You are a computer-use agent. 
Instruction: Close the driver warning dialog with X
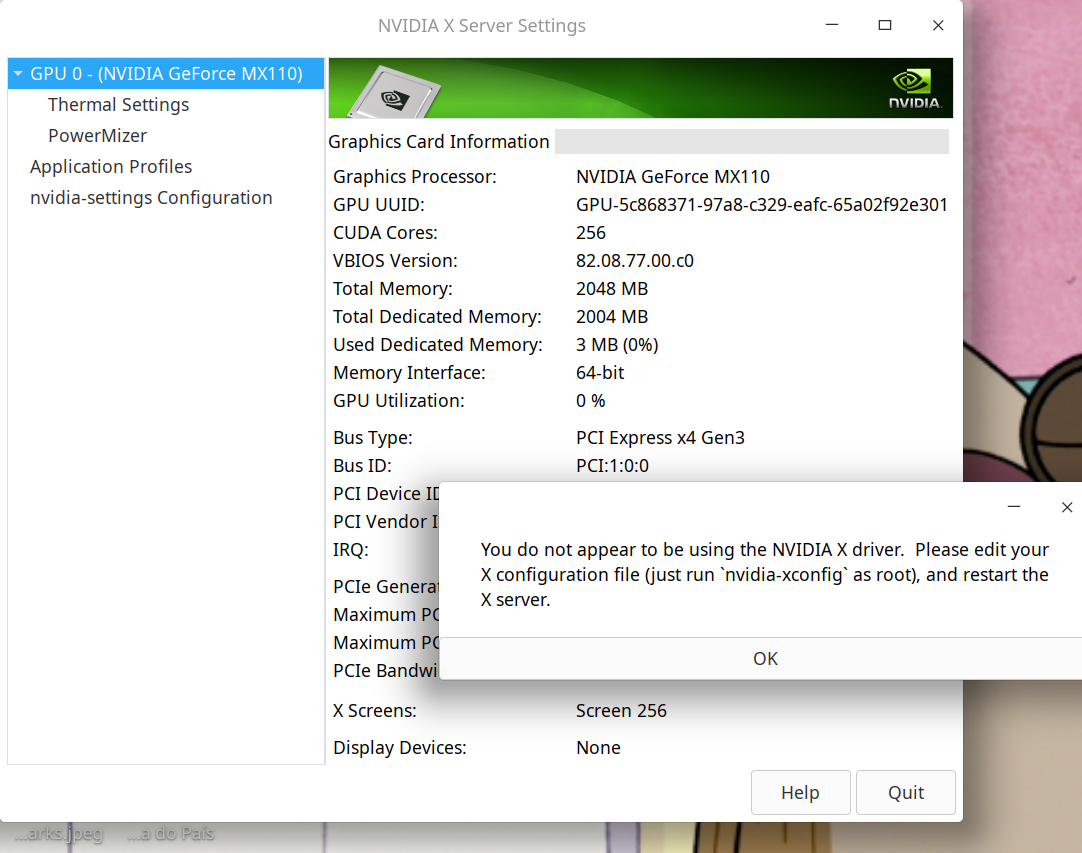[x=1067, y=507]
